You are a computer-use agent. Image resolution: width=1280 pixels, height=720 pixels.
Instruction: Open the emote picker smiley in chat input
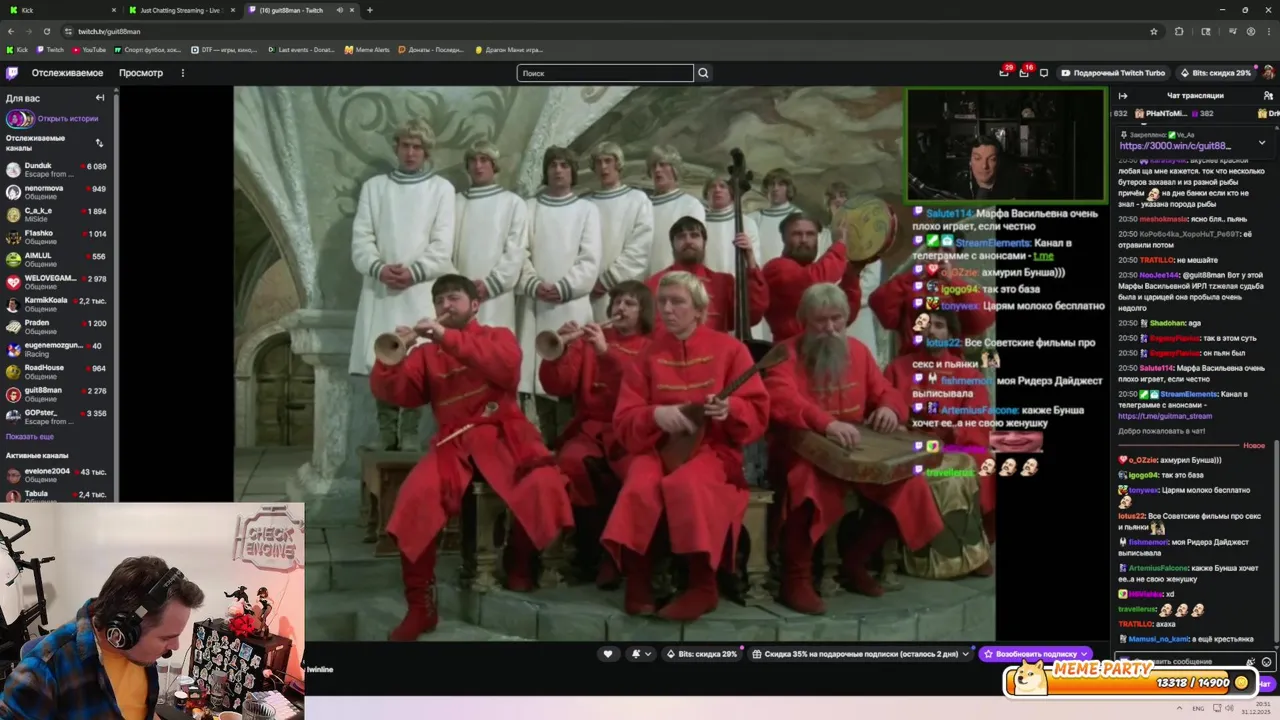tap(1266, 662)
